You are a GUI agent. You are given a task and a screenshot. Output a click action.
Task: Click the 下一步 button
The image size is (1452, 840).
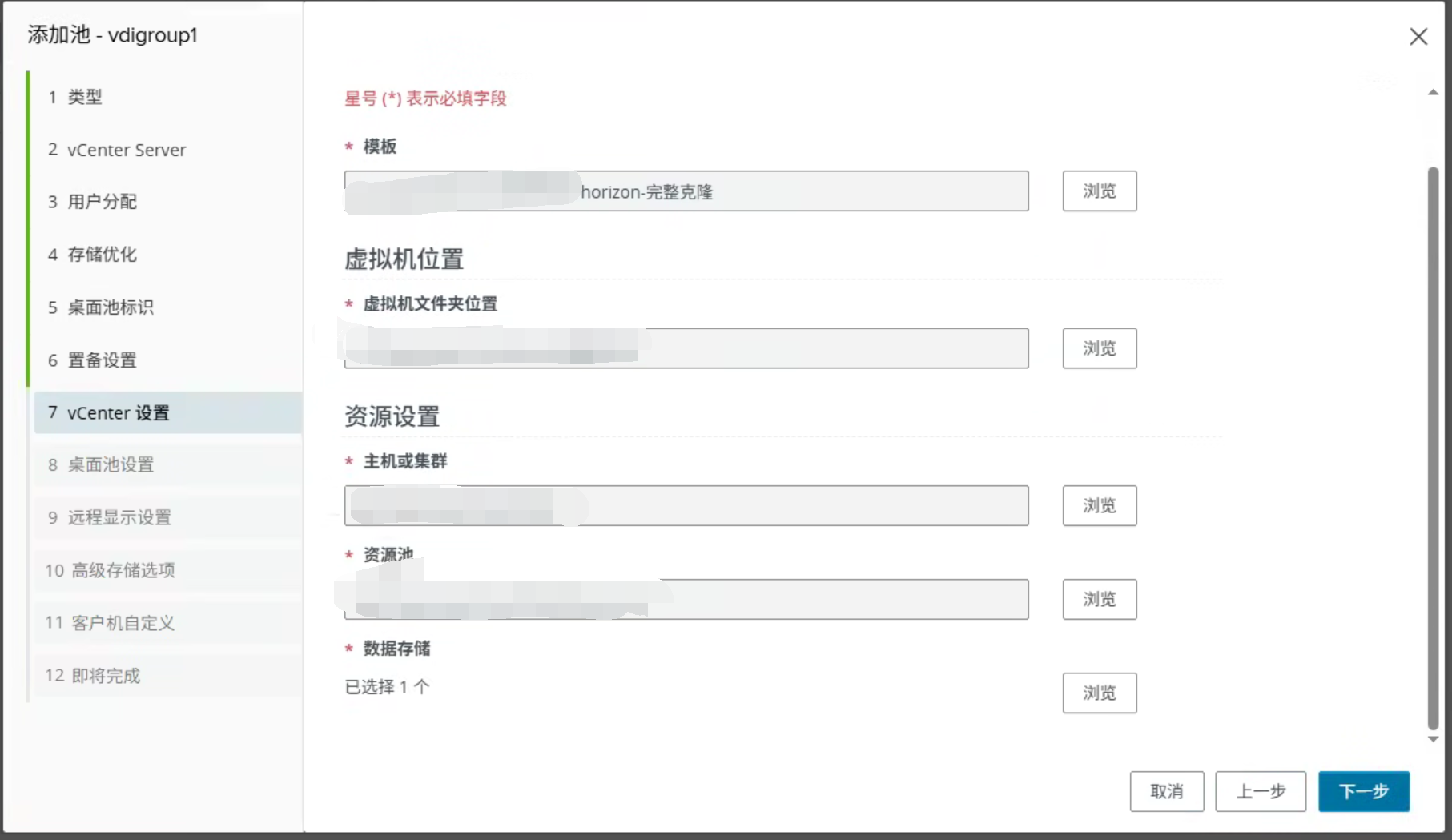coord(1364,791)
